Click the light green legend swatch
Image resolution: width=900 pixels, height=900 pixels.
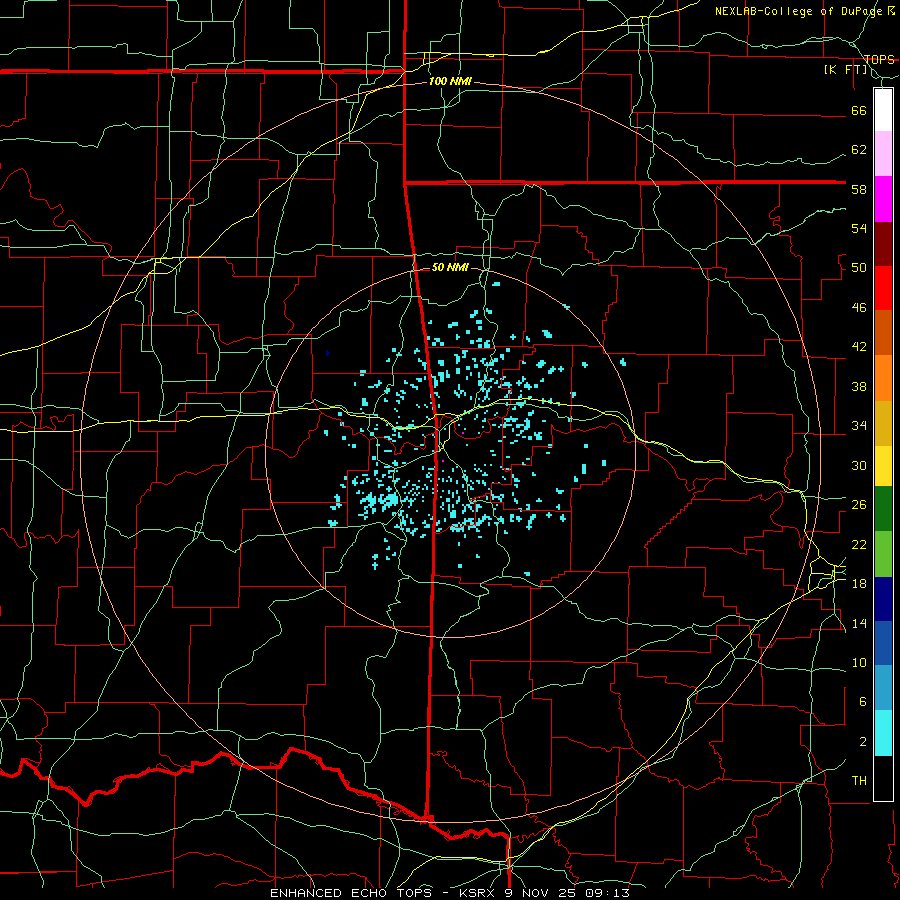pyautogui.click(x=883, y=554)
